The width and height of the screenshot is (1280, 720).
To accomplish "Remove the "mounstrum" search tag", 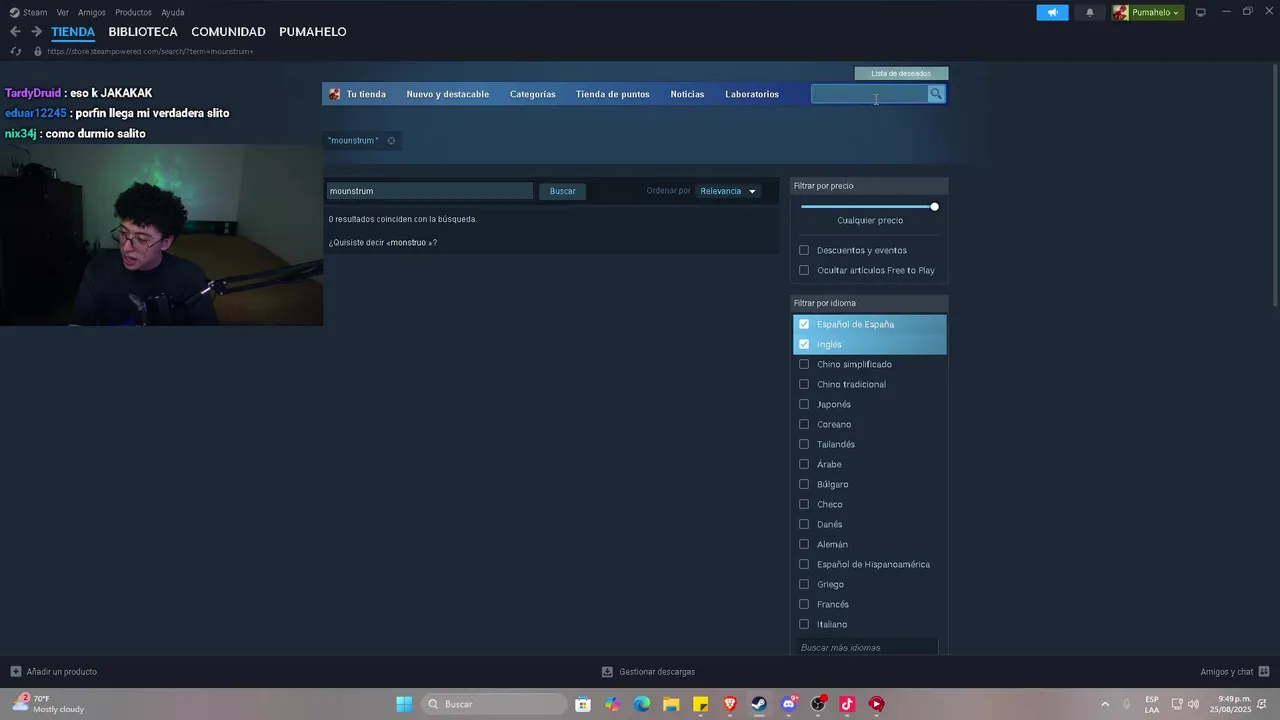I will (391, 141).
